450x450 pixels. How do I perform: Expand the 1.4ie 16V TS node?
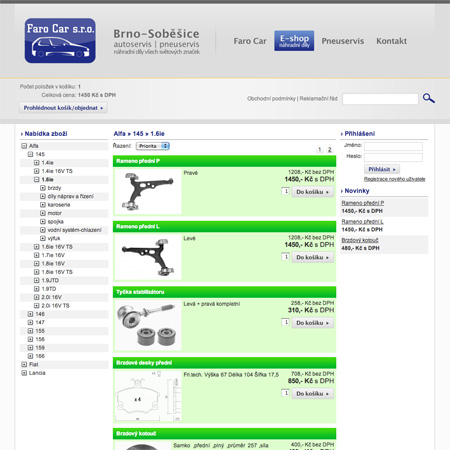[37, 171]
